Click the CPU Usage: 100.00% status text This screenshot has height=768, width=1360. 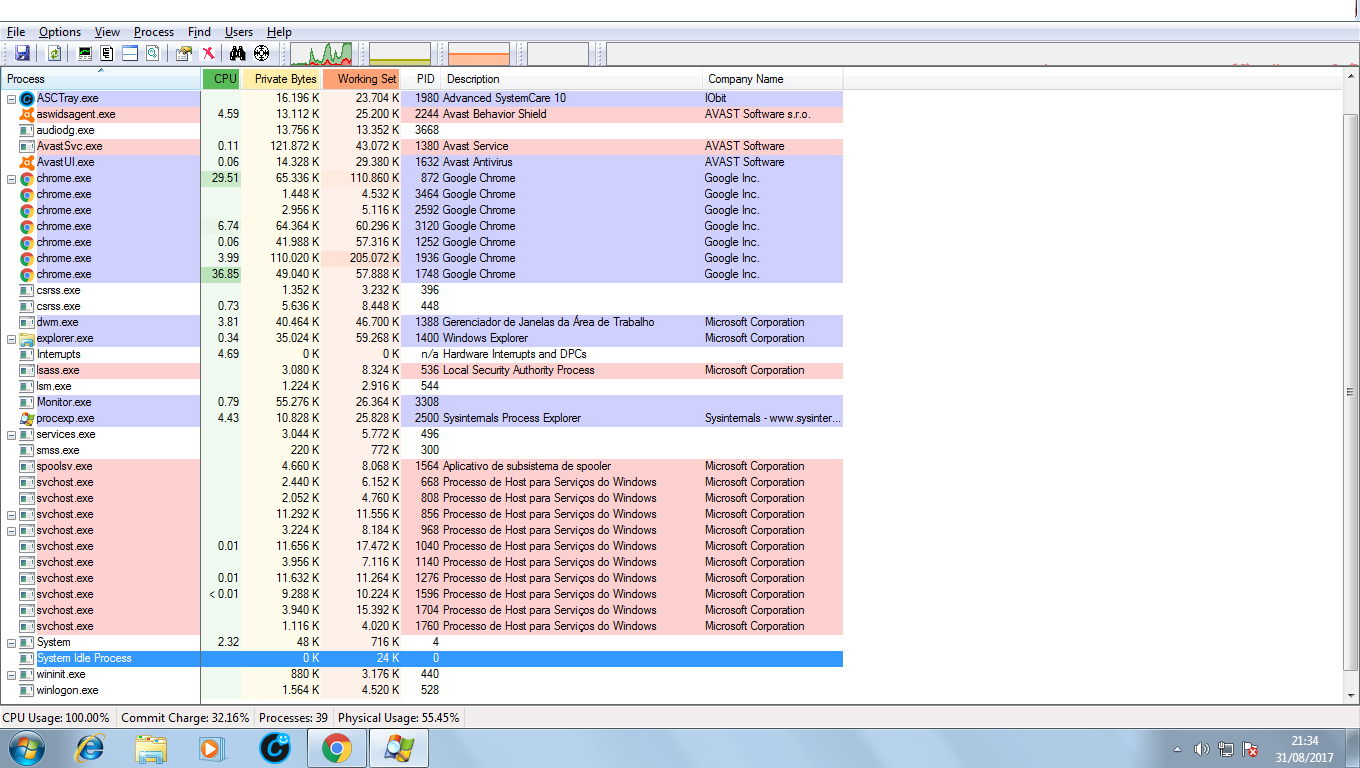[56, 718]
